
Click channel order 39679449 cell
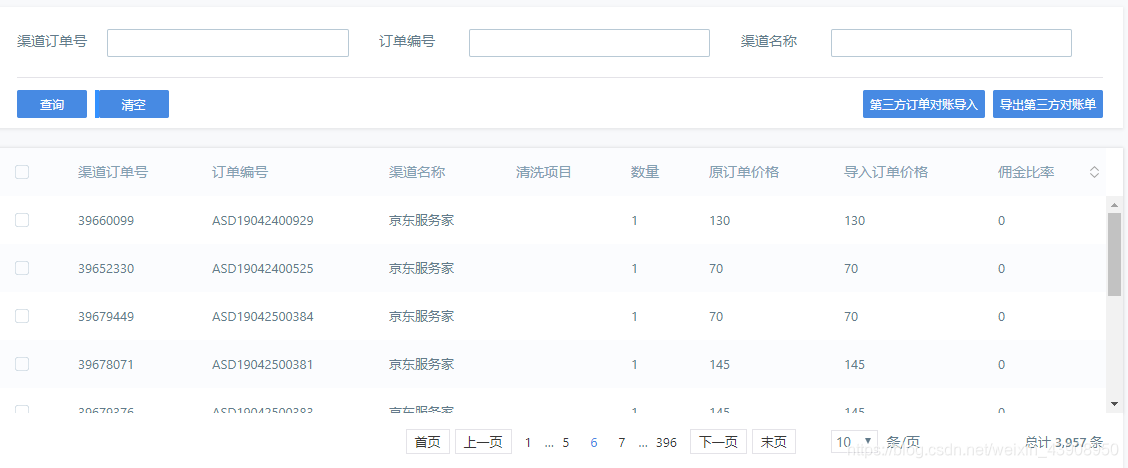[106, 316]
